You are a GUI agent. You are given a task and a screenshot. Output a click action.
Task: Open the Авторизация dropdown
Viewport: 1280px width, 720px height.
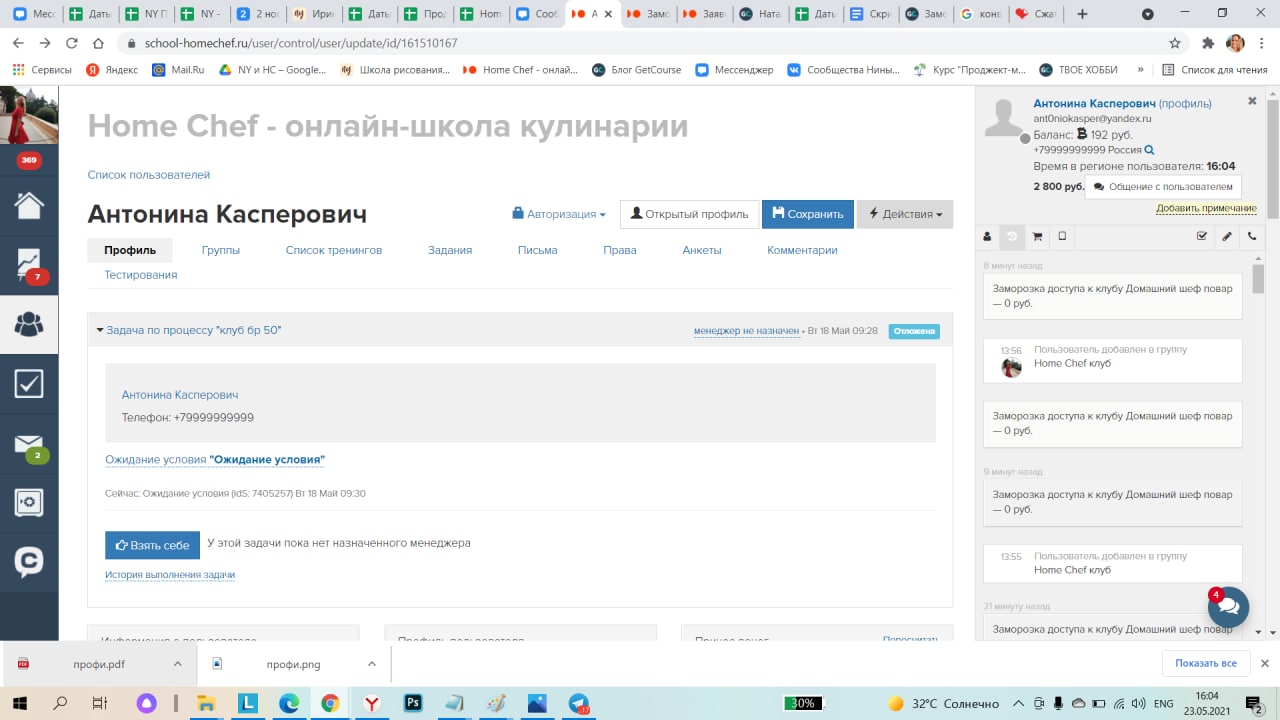(x=559, y=214)
